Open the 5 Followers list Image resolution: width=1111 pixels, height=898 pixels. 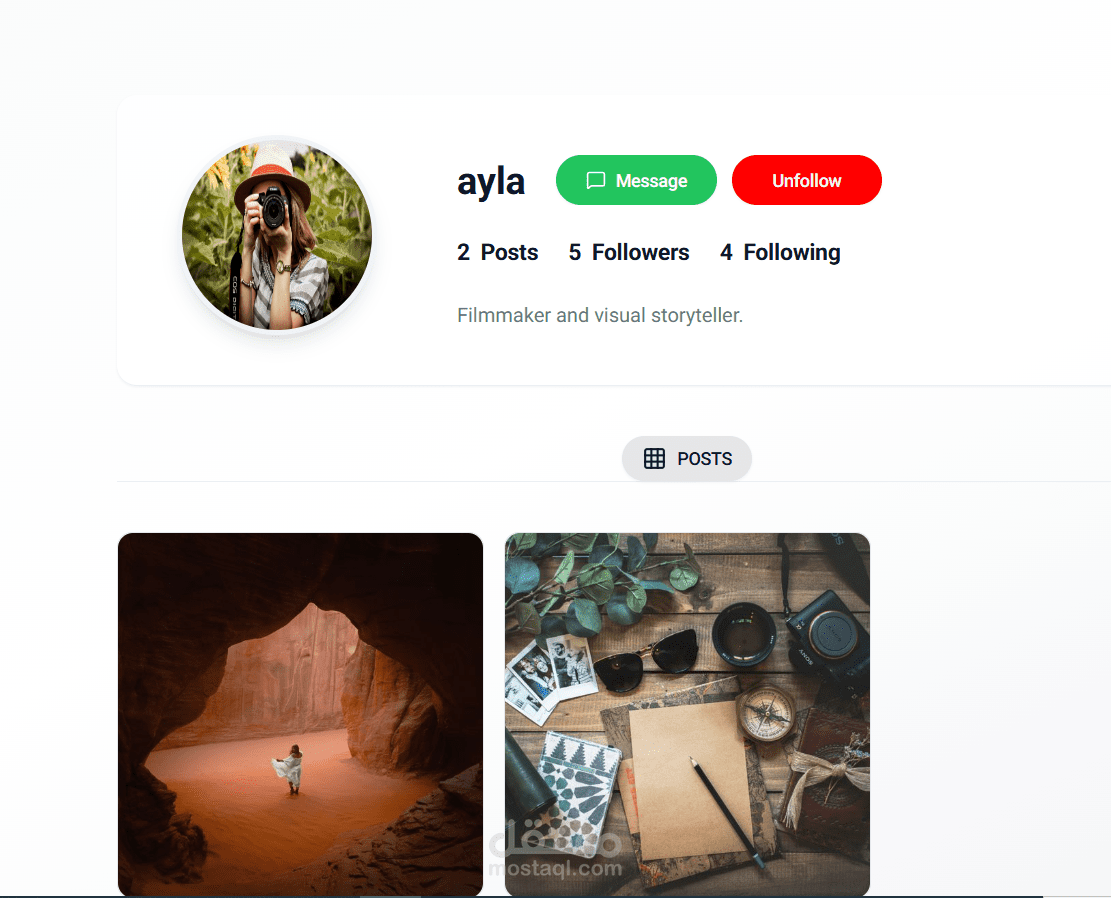(x=628, y=252)
